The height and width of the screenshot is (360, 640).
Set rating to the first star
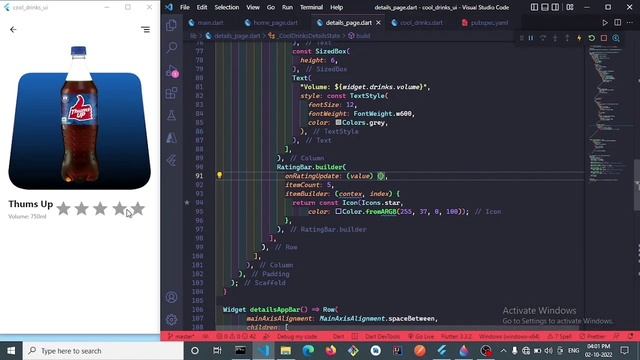[63, 209]
